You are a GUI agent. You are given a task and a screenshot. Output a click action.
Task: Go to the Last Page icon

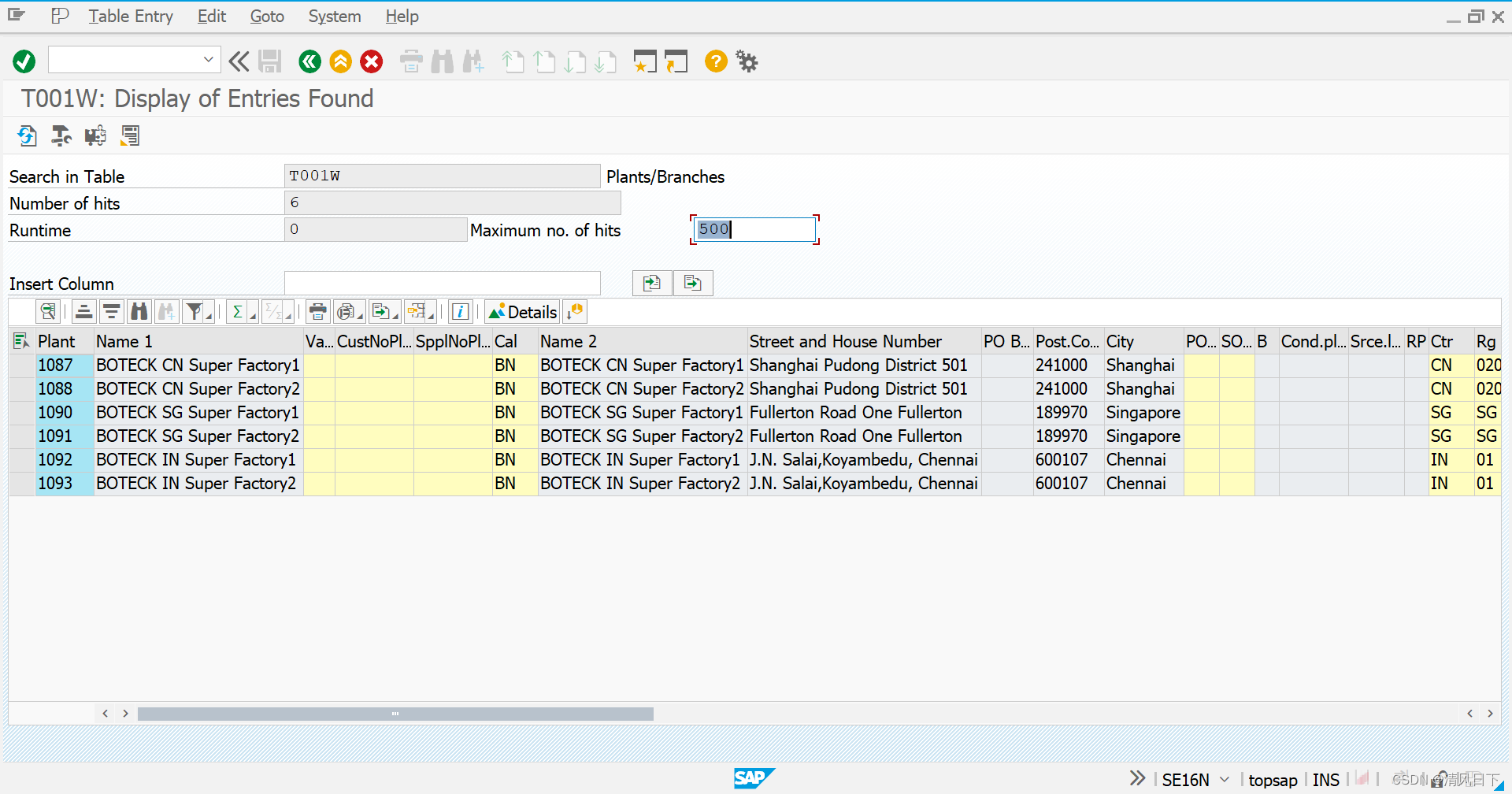coord(606,61)
